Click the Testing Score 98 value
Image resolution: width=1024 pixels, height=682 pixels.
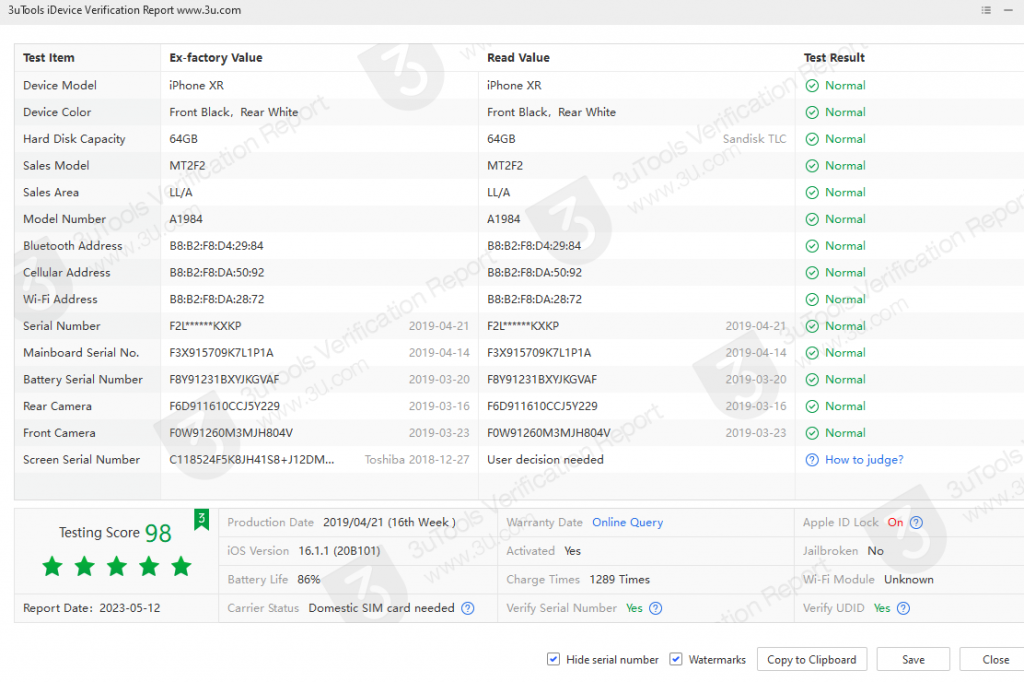click(x=158, y=533)
